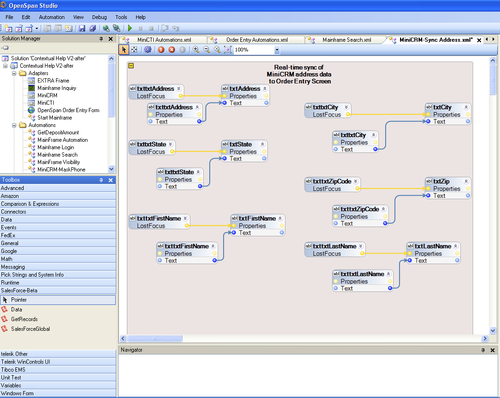Click the designer horizontal scrollbar thumb

pos(155,339)
